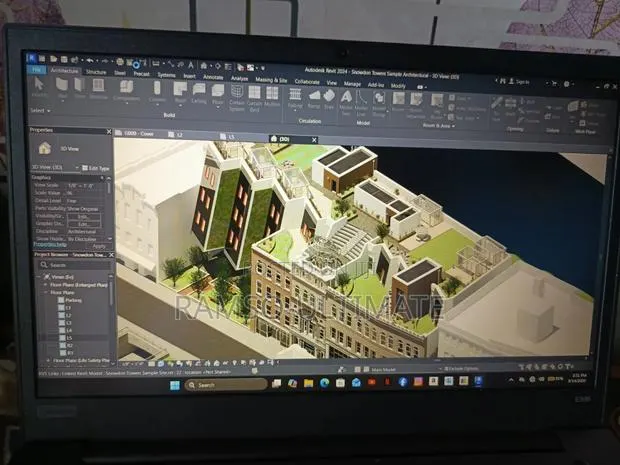Click the Text tool in quick access toolbar

coord(191,65)
